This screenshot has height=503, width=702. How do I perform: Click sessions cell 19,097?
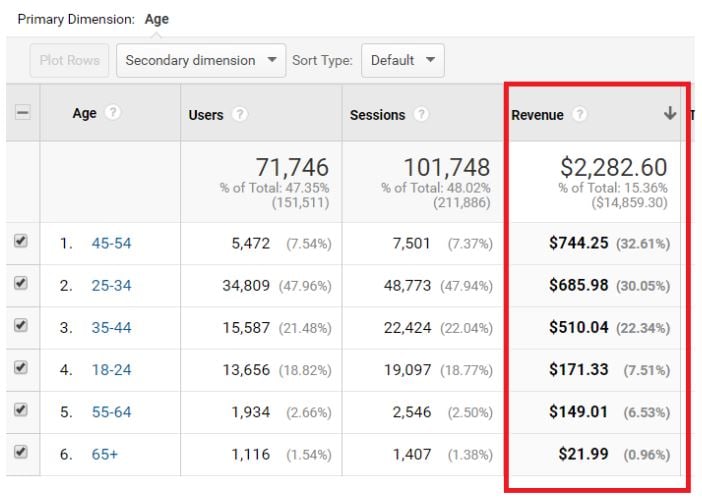point(407,370)
